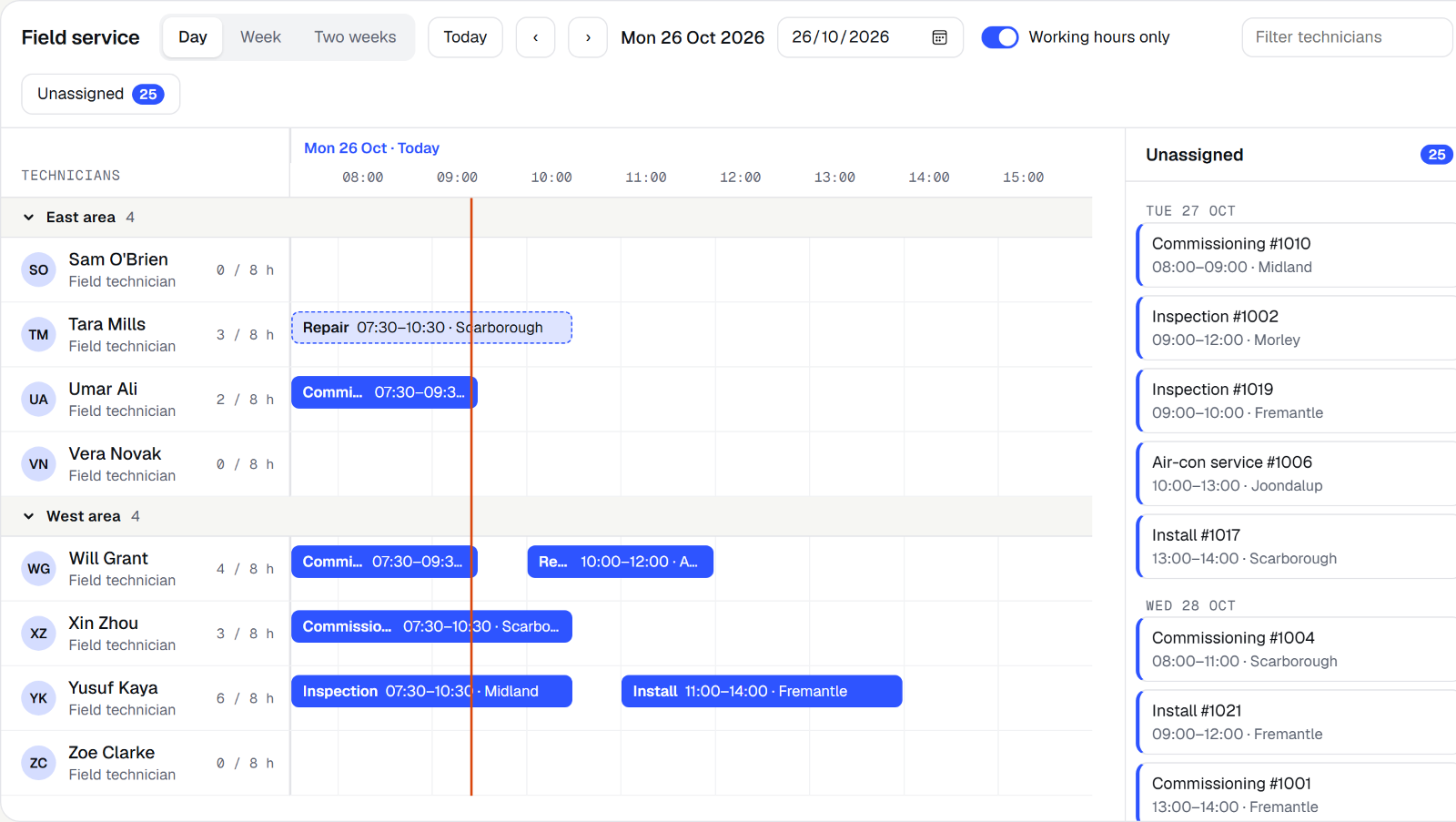
Task: Switch to Two weeks view
Action: pos(355,37)
